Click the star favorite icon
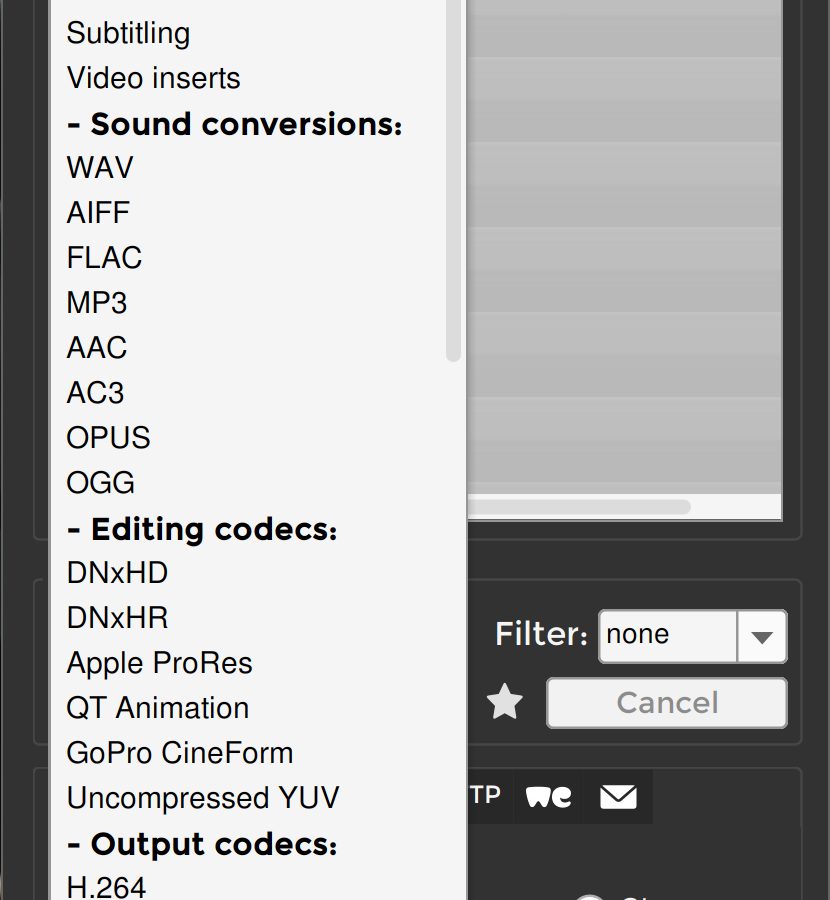Viewport: 830px width, 900px height. pos(505,703)
